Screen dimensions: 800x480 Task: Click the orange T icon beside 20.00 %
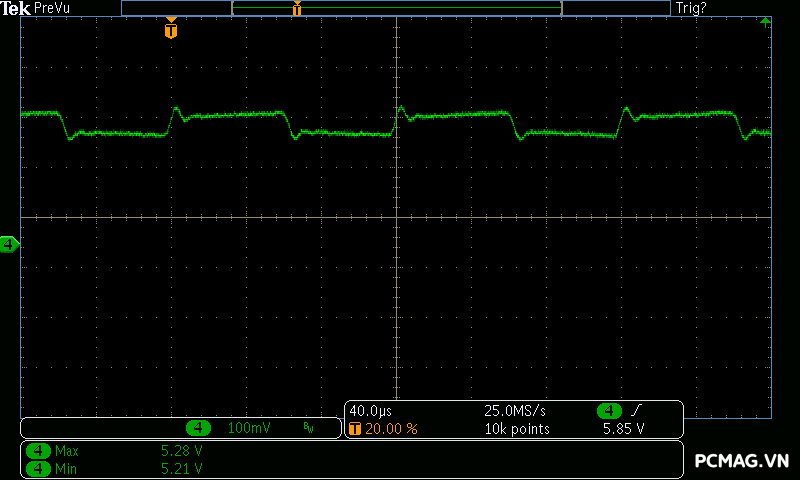pyautogui.click(x=355, y=429)
